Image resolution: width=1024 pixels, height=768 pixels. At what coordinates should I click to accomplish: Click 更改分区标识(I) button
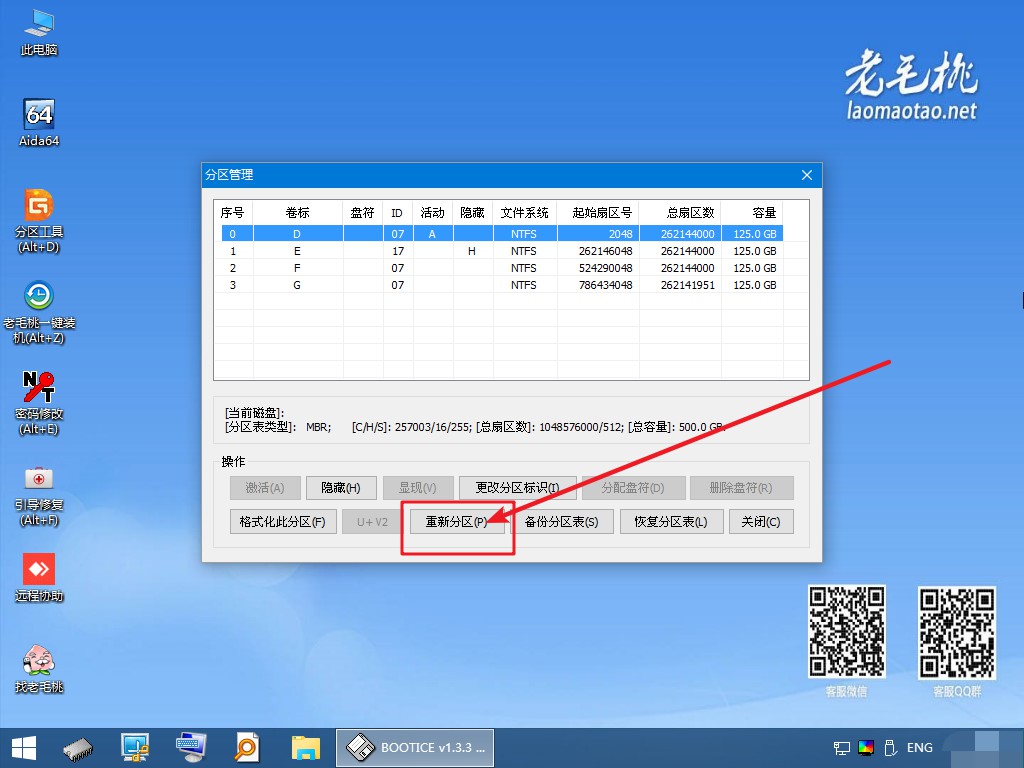pos(517,488)
